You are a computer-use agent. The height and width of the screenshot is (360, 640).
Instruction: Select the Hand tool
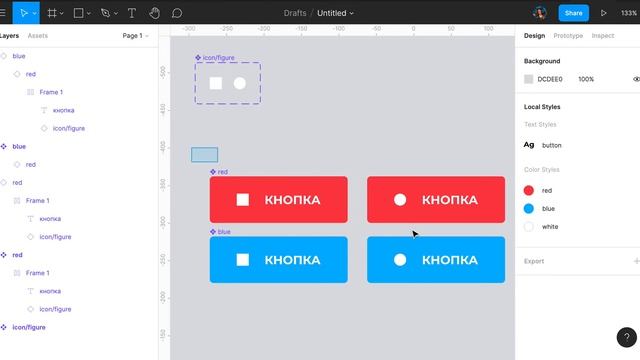[154, 13]
